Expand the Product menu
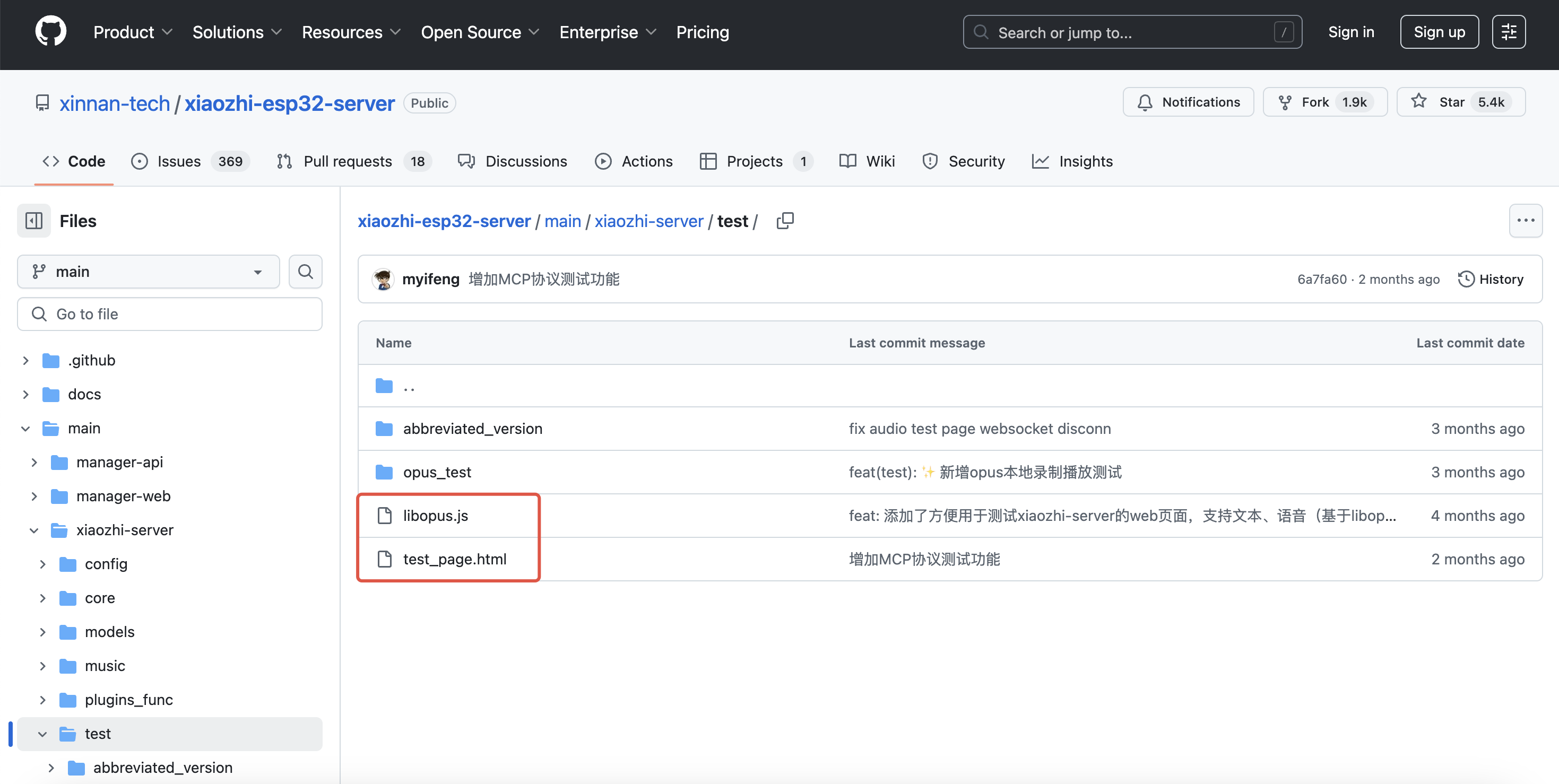Image resolution: width=1559 pixels, height=784 pixels. 133,32
